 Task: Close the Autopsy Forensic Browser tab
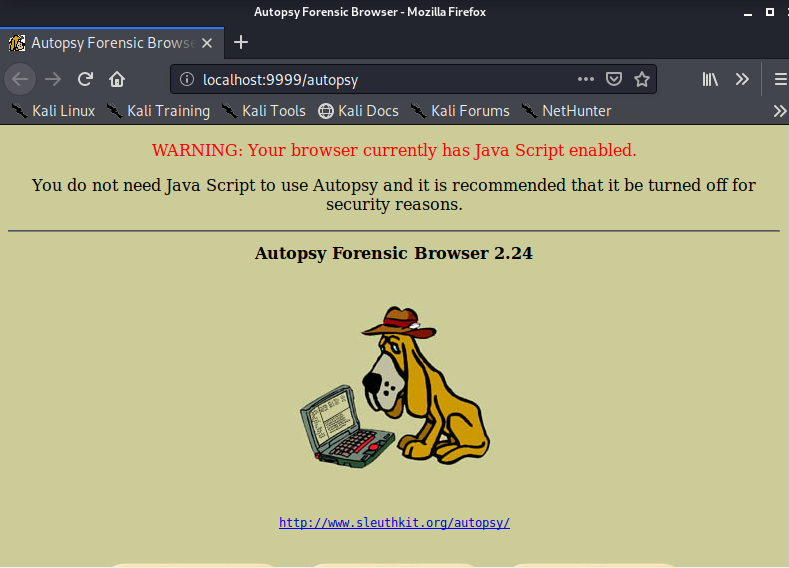207,43
